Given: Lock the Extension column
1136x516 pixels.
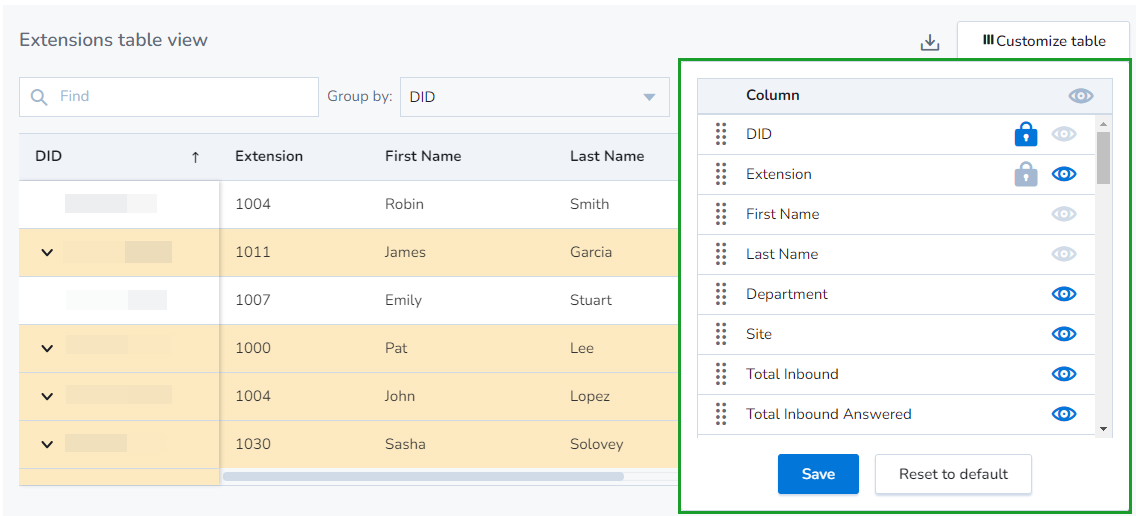Looking at the screenshot, I should click(x=1026, y=174).
